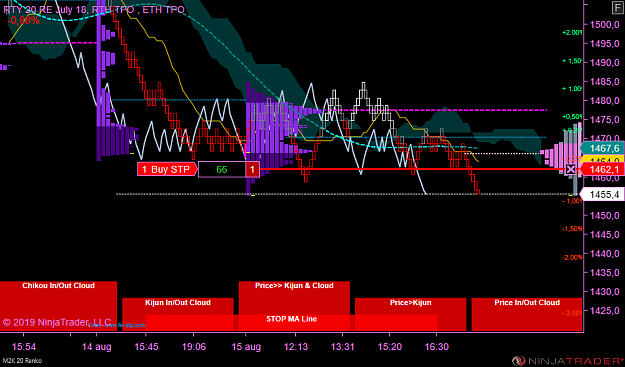Click the -2.00% percent level label

click(572, 257)
